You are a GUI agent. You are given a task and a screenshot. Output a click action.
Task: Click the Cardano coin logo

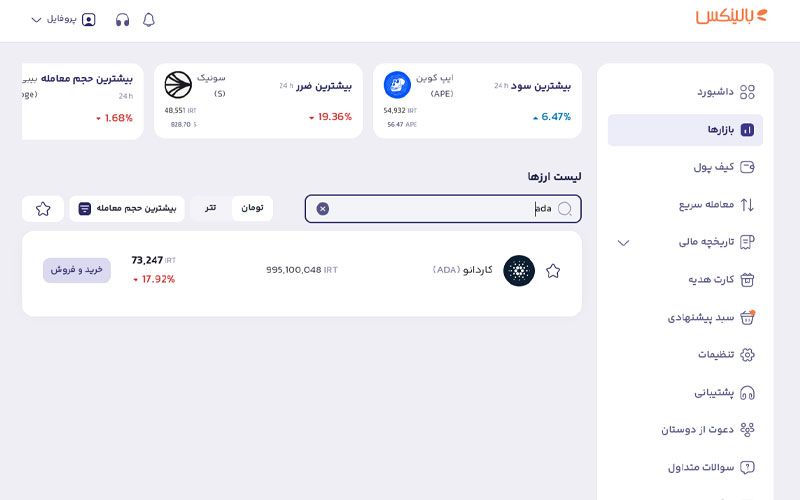pos(519,270)
